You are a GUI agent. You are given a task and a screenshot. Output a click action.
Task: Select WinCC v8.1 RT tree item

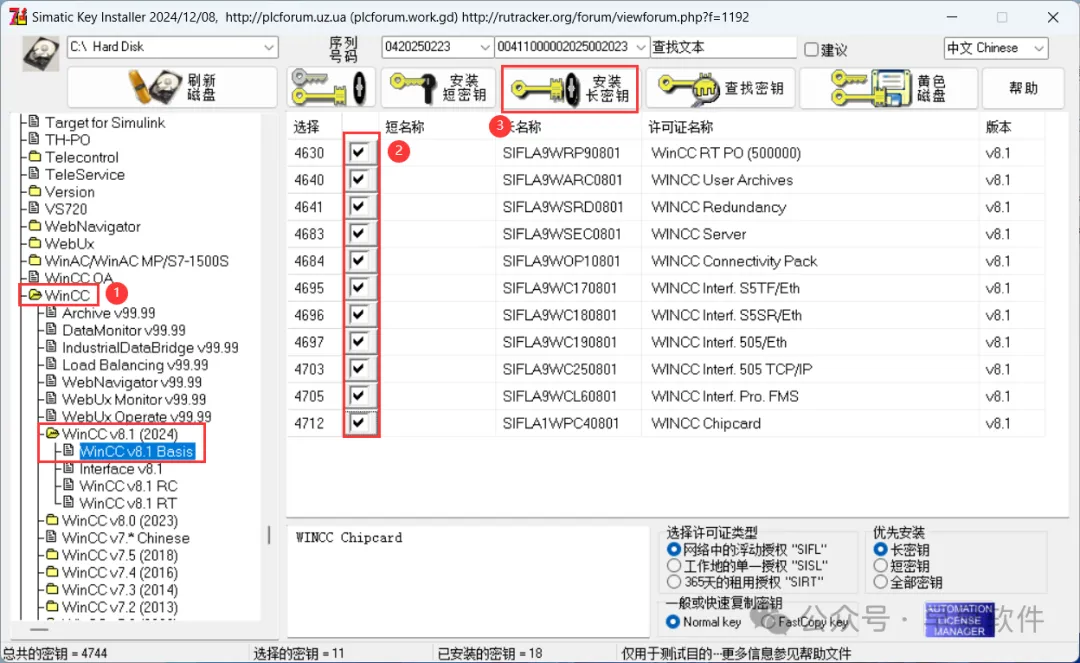pyautogui.click(x=127, y=503)
